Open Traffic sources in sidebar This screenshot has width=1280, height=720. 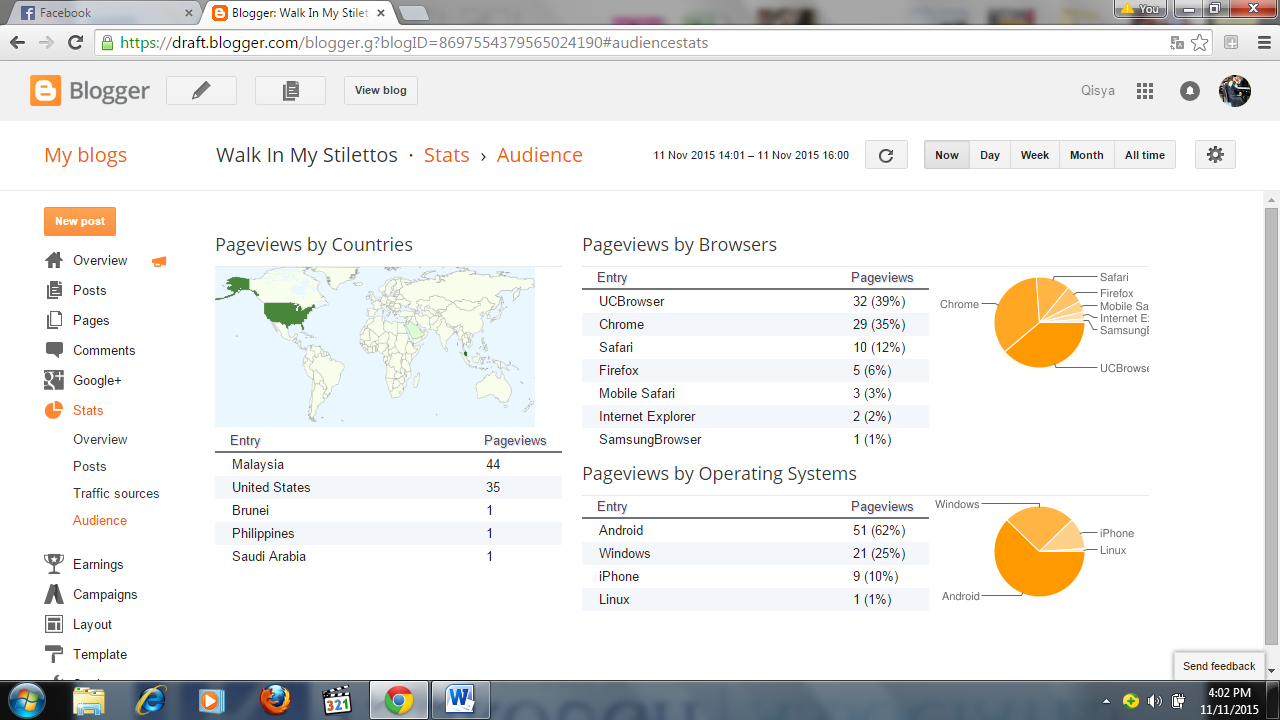tap(116, 493)
